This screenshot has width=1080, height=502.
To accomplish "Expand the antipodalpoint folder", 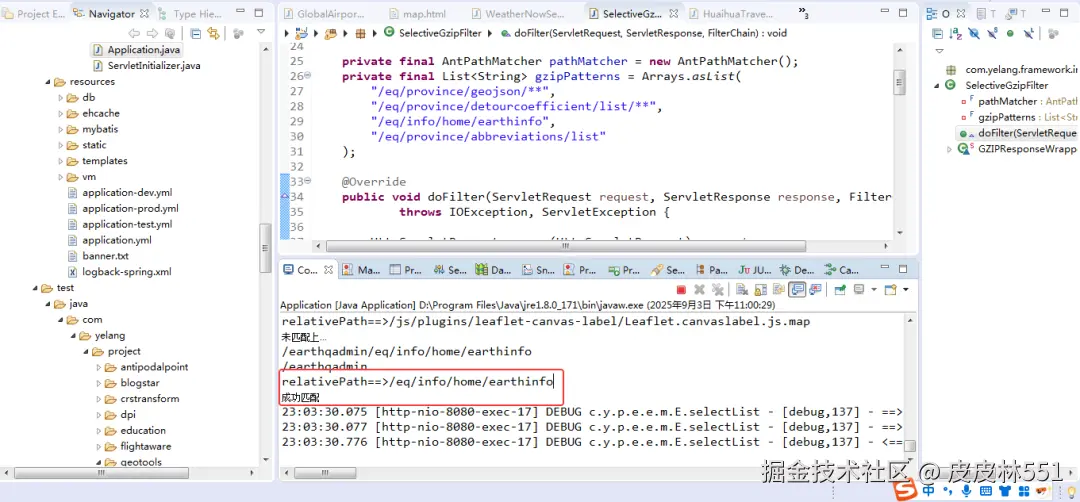I will (98, 367).
